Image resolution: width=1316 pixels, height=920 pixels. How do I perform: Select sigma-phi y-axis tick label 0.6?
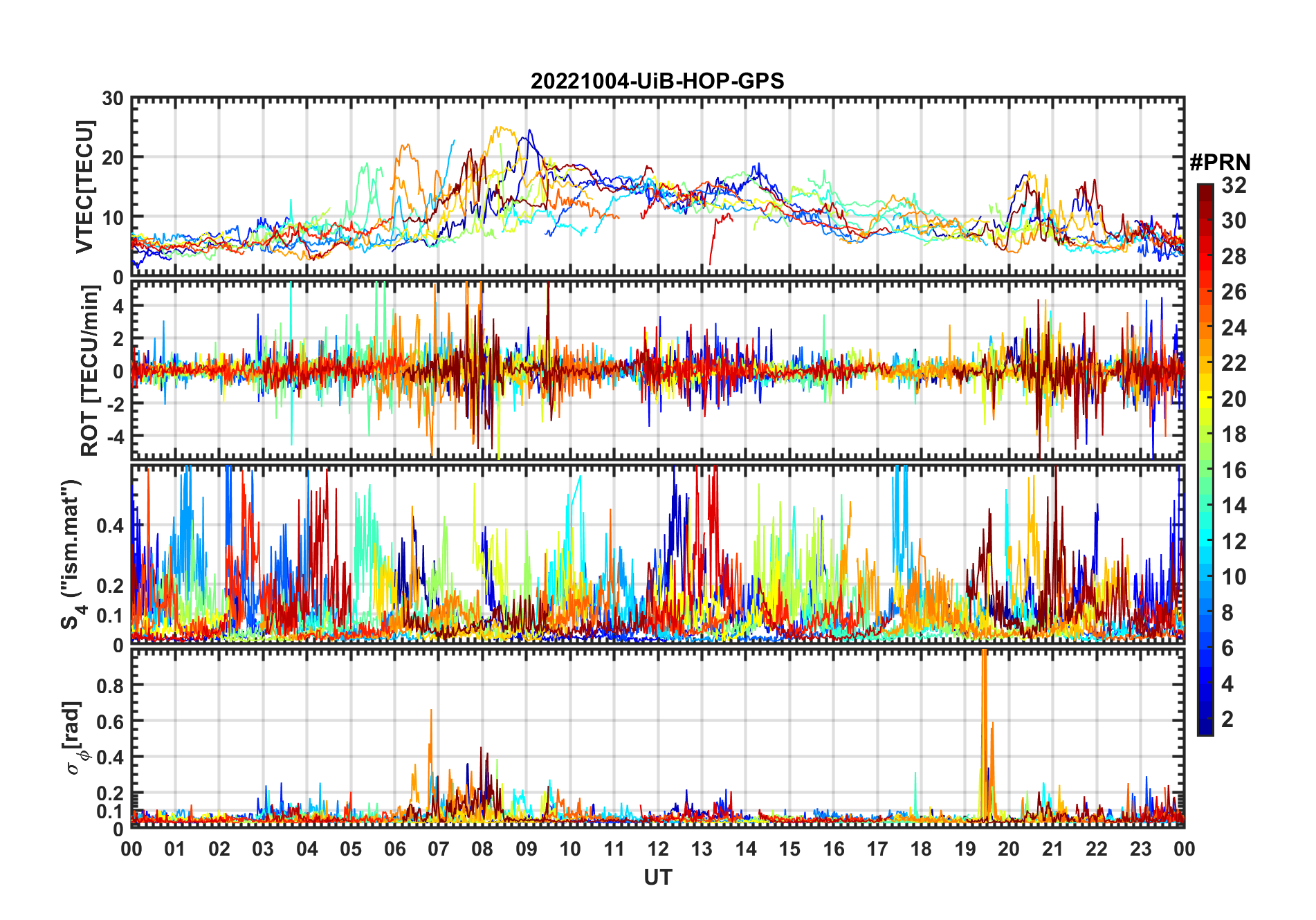(x=110, y=721)
